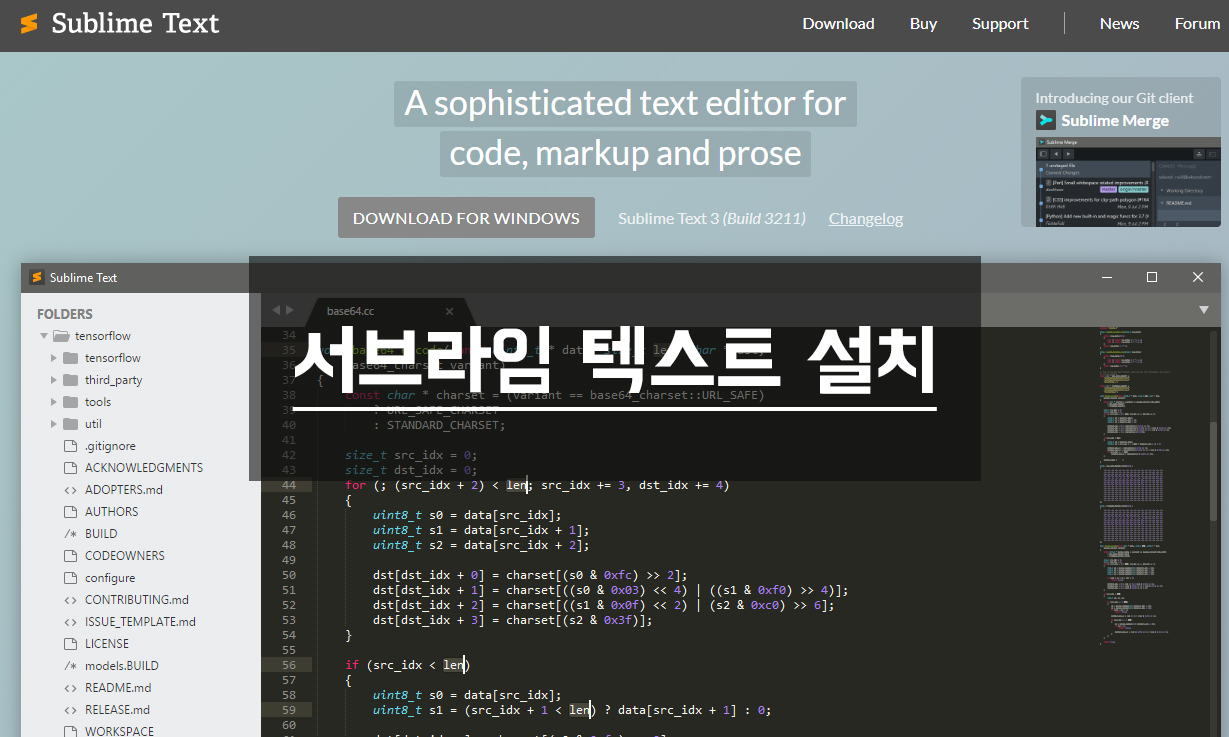Select CODEOWNERS in the folder tree
Screen dimensions: 1229x737
pos(125,556)
